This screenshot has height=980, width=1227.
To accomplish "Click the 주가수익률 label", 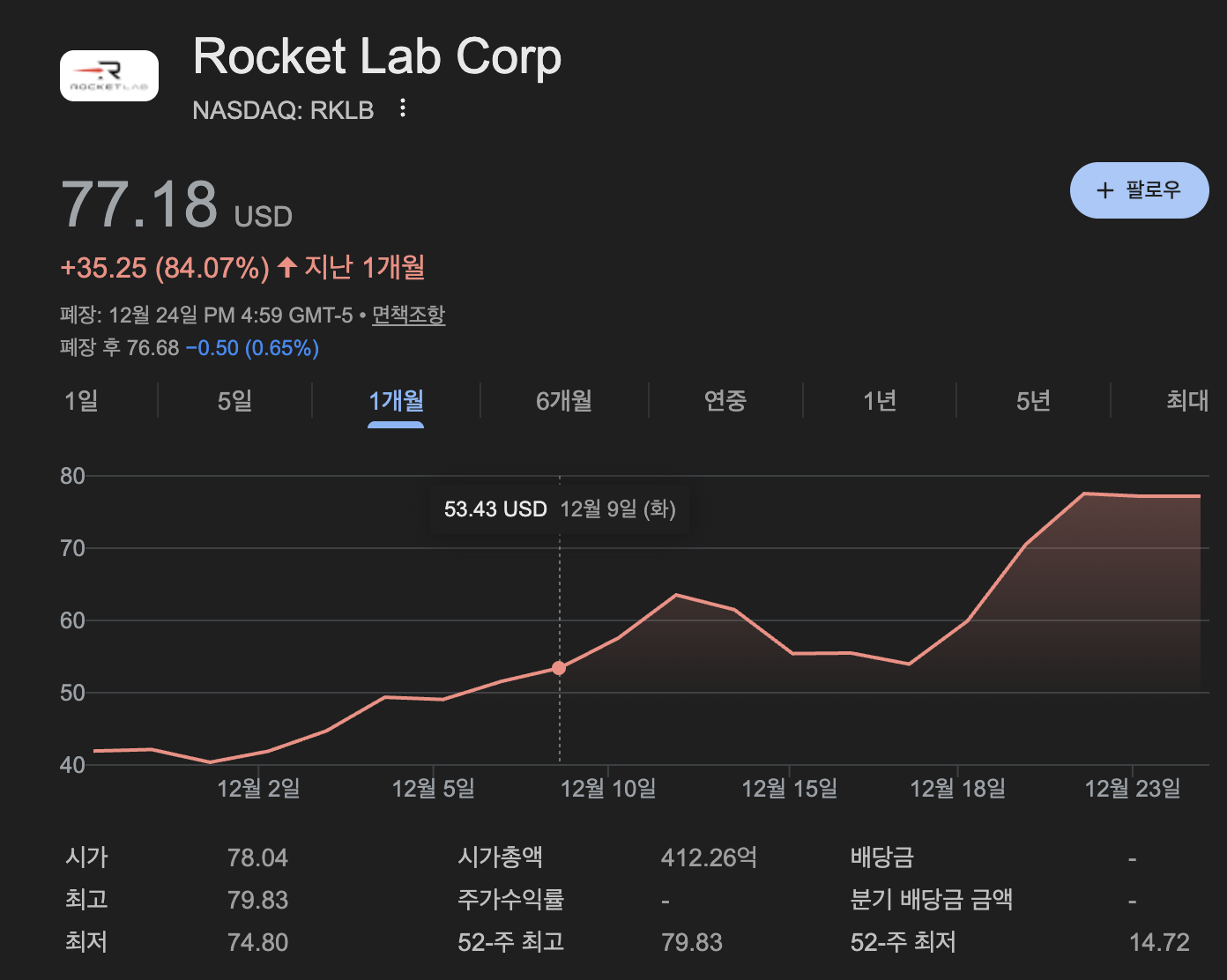I will click(x=510, y=900).
